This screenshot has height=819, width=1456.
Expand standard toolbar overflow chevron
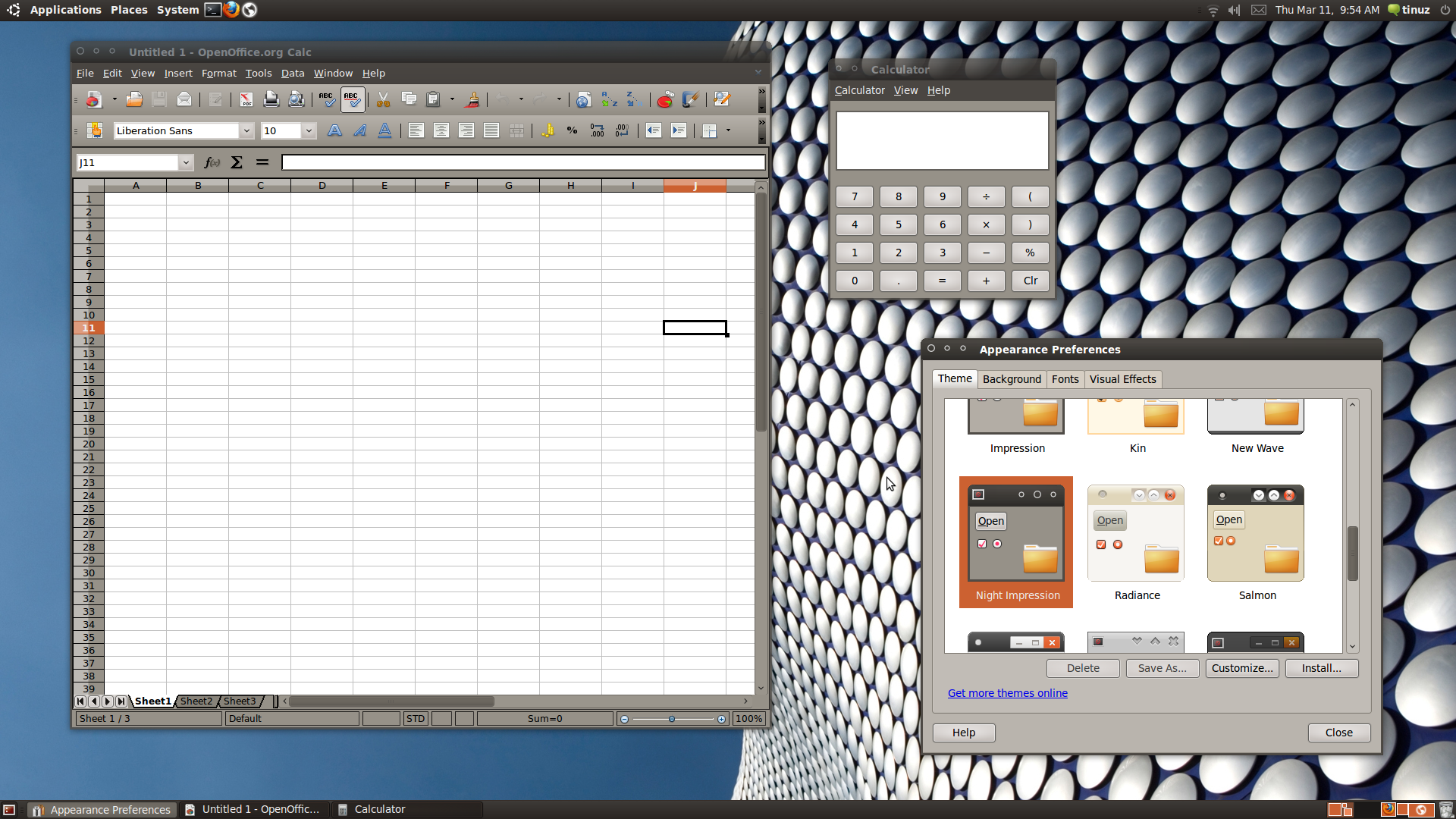tap(762, 99)
